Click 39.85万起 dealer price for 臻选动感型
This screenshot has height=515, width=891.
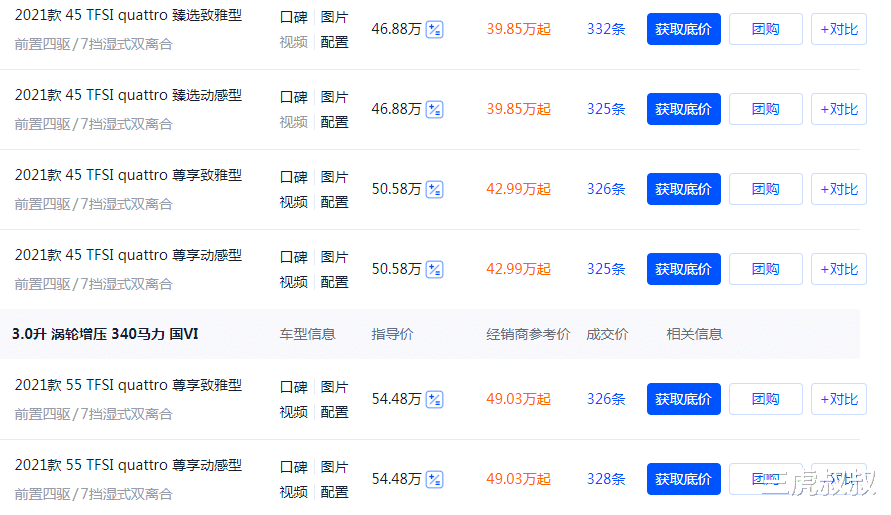tap(519, 109)
